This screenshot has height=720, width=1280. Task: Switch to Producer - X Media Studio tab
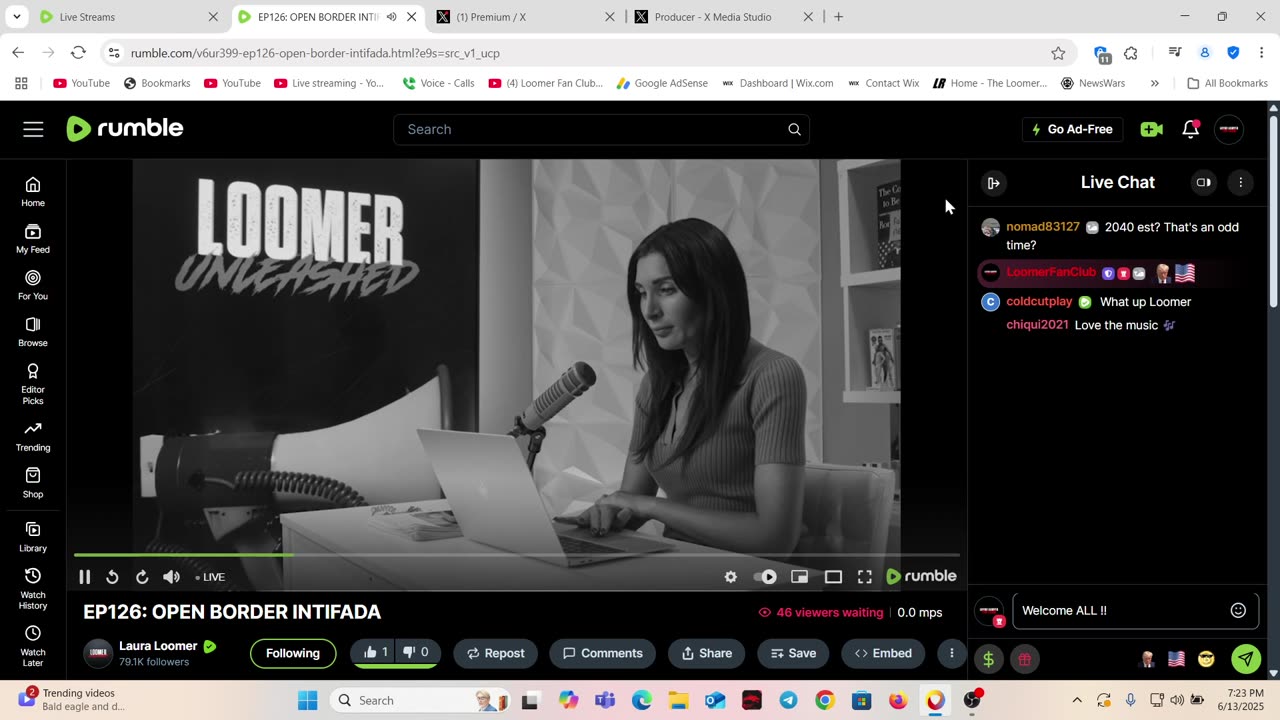pyautogui.click(x=724, y=17)
